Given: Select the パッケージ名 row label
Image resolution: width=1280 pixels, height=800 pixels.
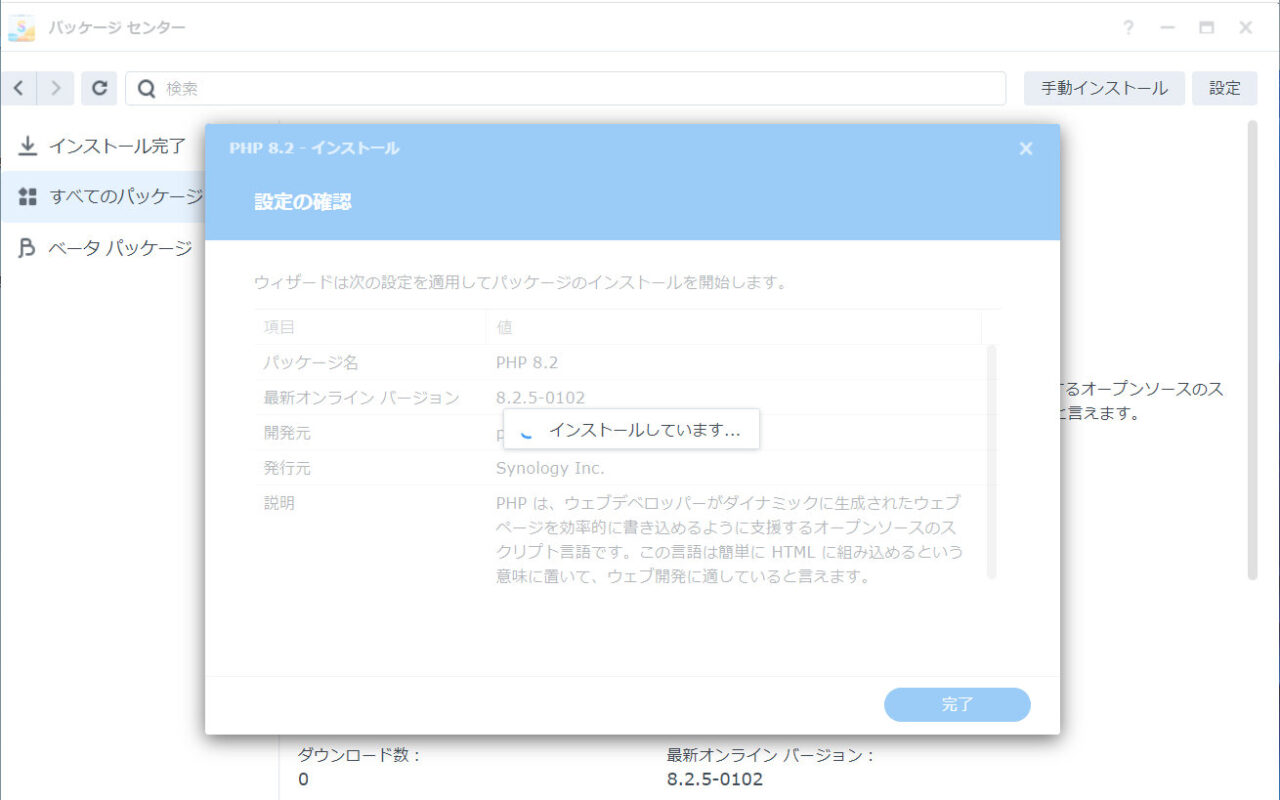Looking at the screenshot, I should [311, 362].
